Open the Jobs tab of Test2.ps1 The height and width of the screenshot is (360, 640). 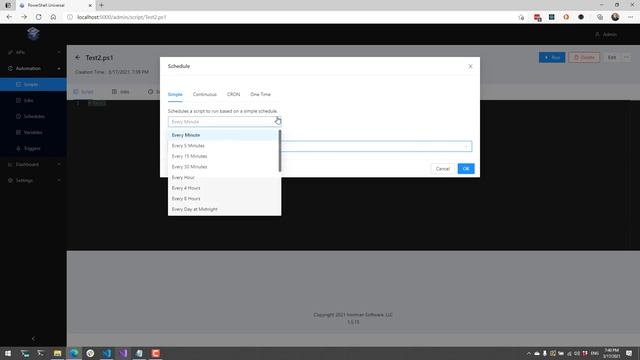pos(121,92)
